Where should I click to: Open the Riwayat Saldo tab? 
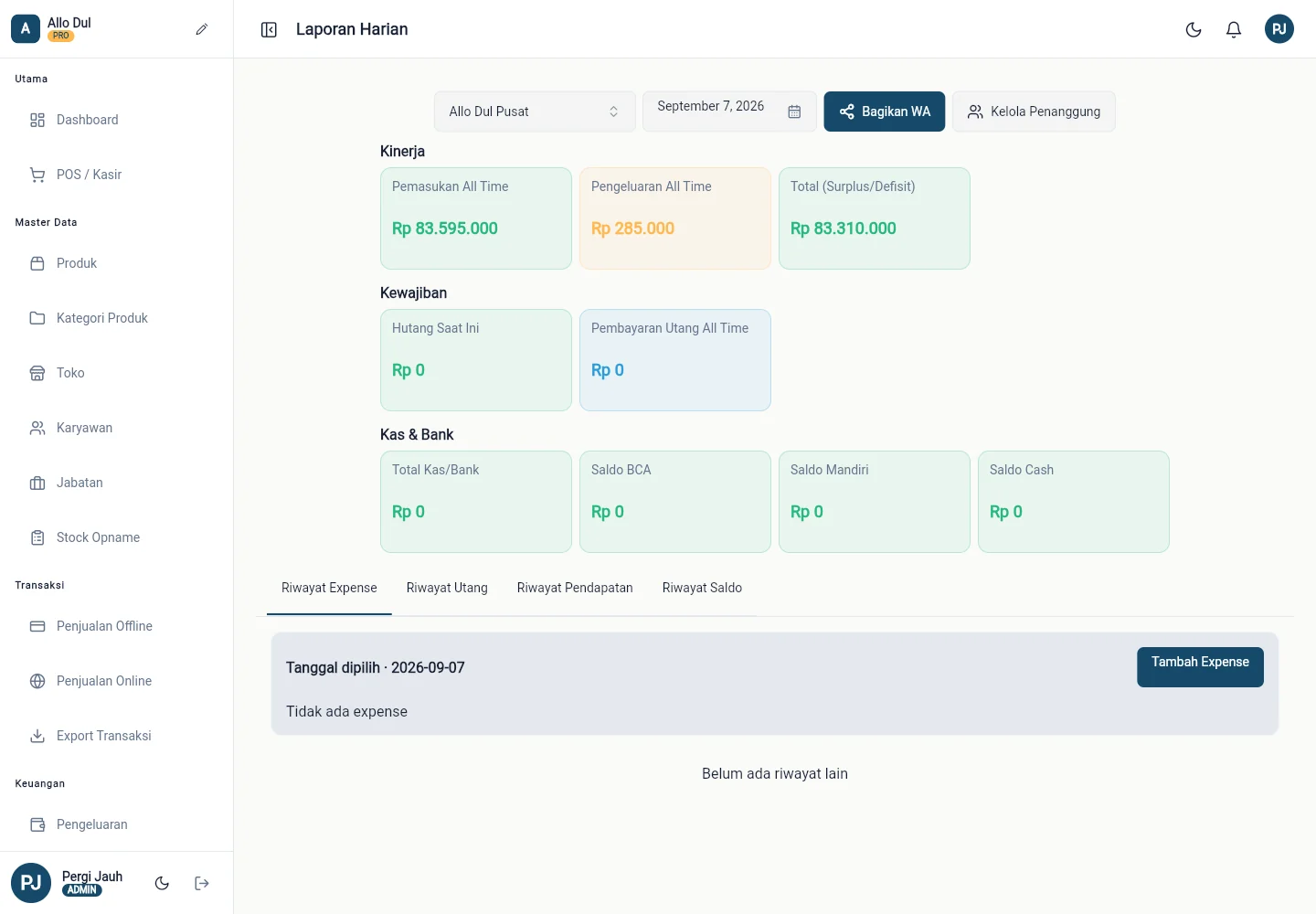702,588
